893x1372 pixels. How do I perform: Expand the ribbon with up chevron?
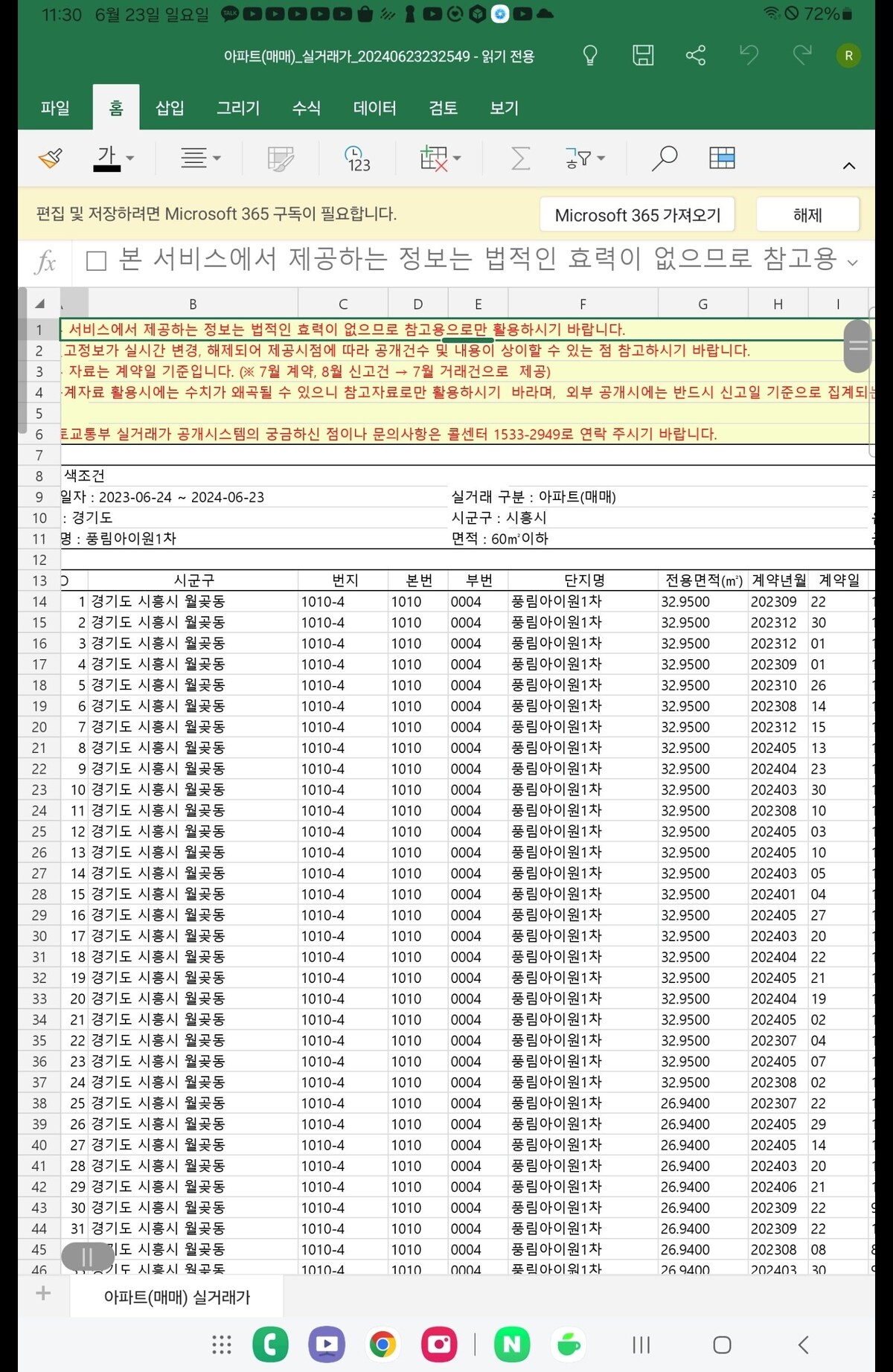848,166
